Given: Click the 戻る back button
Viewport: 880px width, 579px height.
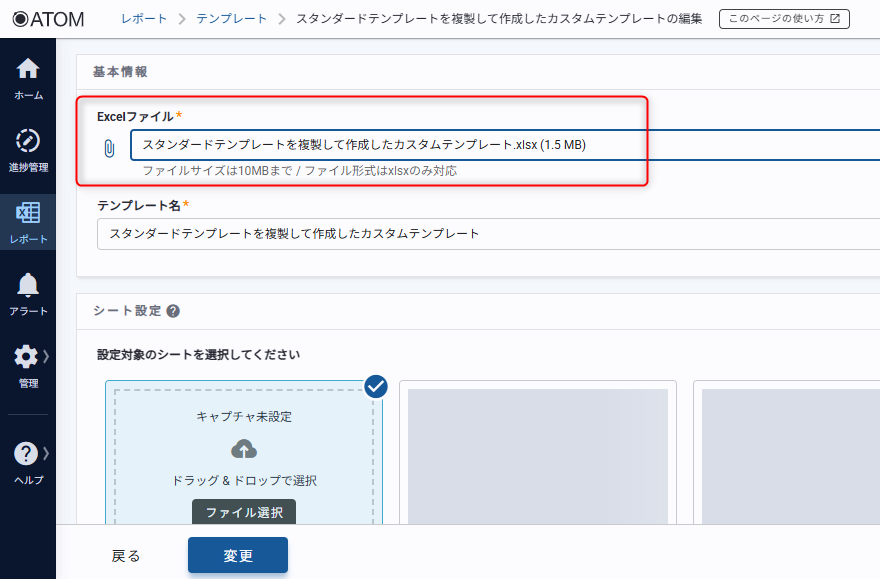Looking at the screenshot, I should pyautogui.click(x=126, y=556).
